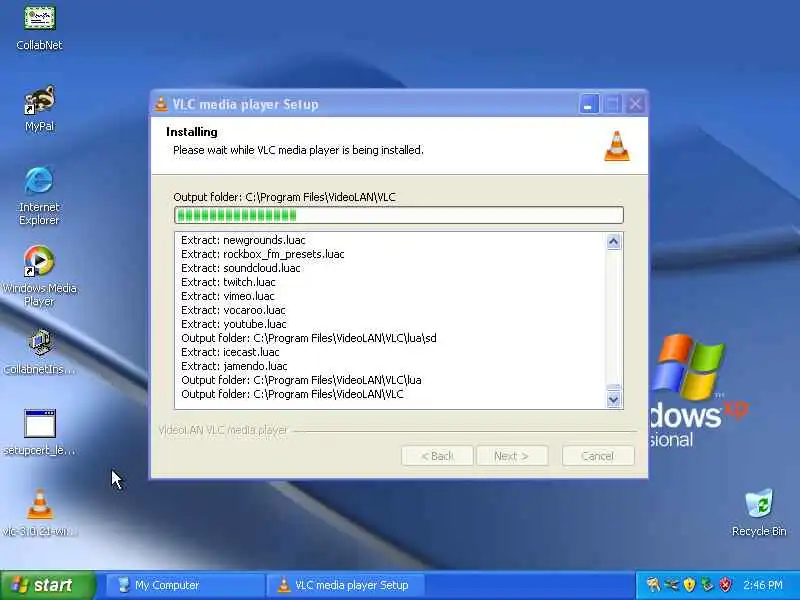Open the Start menu
Screen dimensions: 800x600
[x=47, y=585]
